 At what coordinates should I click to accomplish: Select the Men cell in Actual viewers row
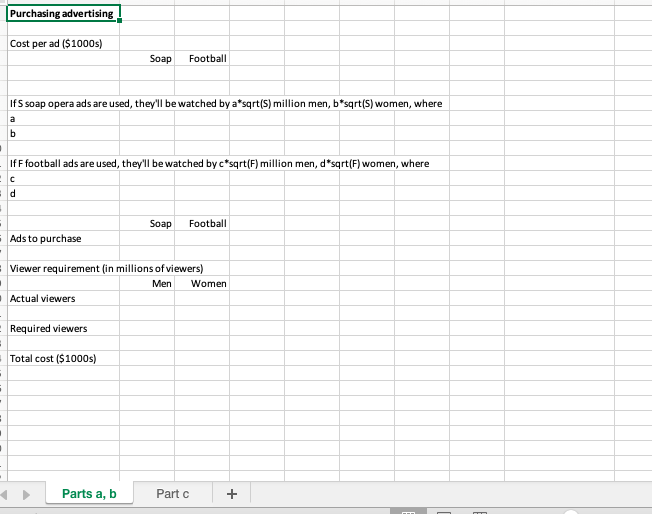click(x=147, y=298)
